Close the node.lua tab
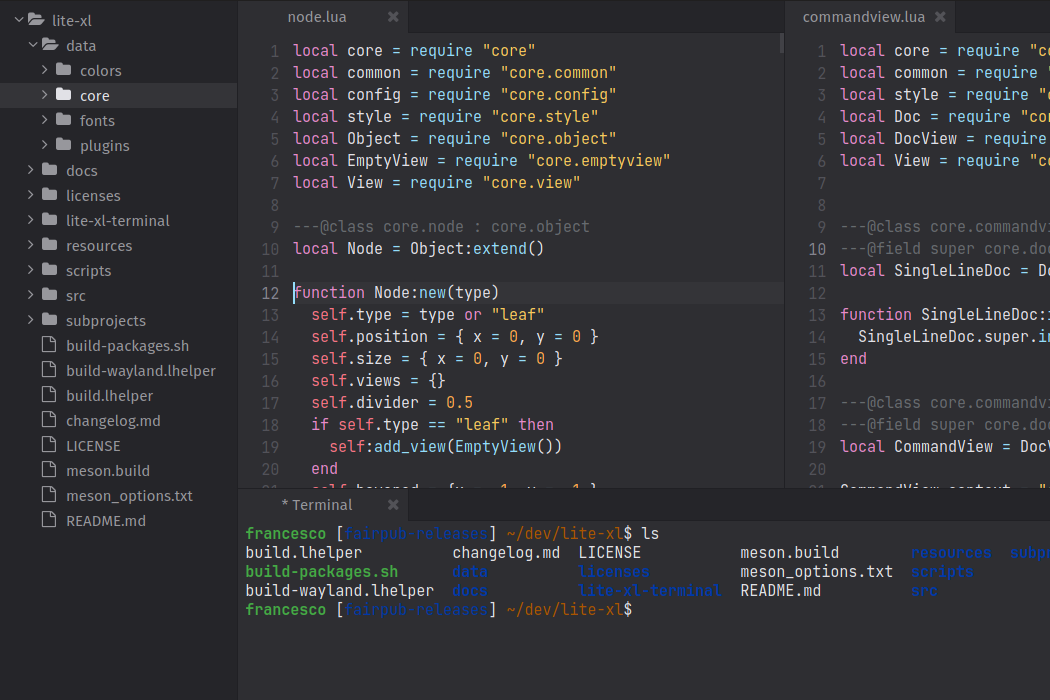Image resolution: width=1050 pixels, height=700 pixels. pyautogui.click(x=393, y=17)
